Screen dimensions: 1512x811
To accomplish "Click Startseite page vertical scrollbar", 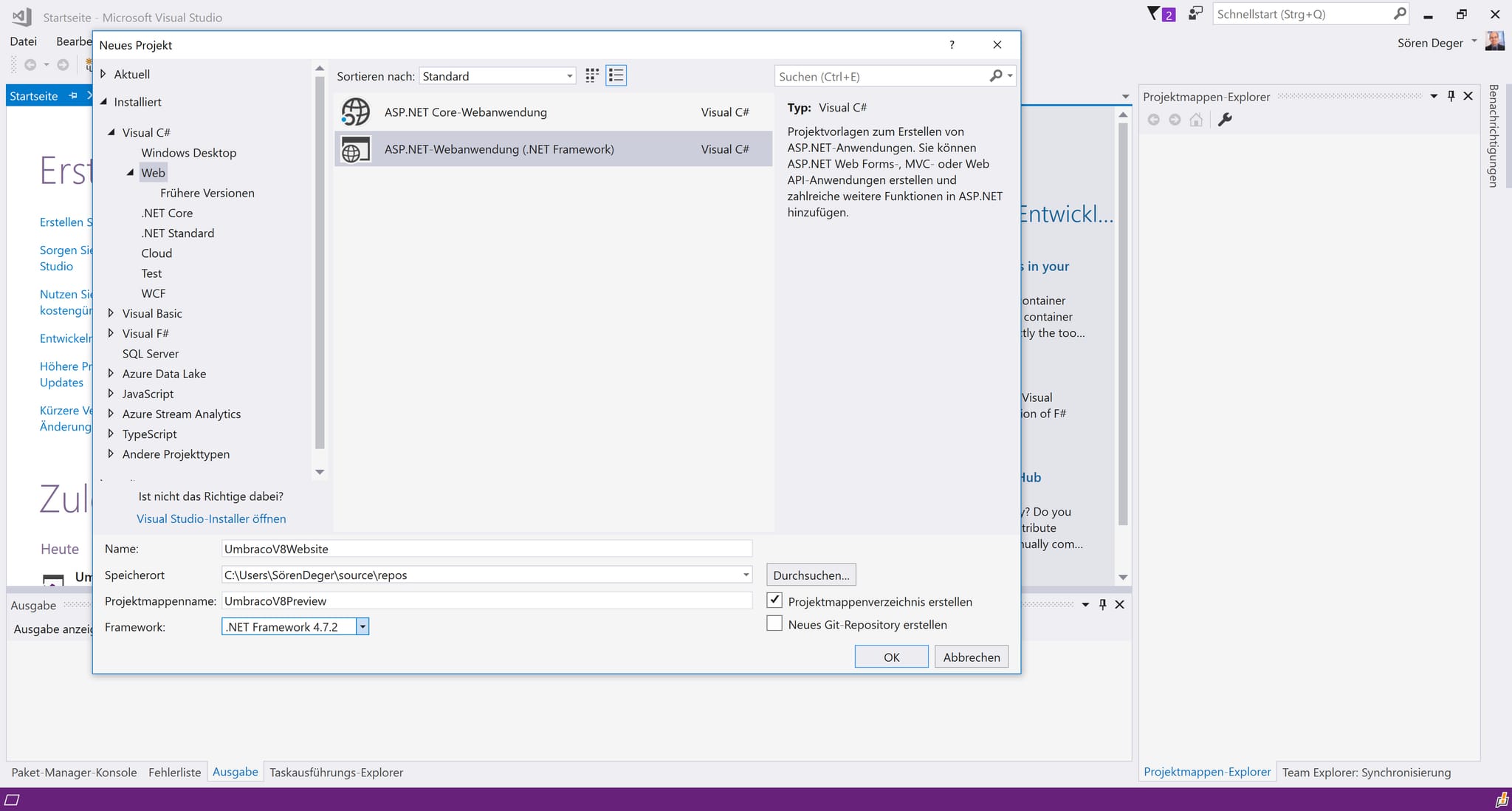I will coord(1123,324).
